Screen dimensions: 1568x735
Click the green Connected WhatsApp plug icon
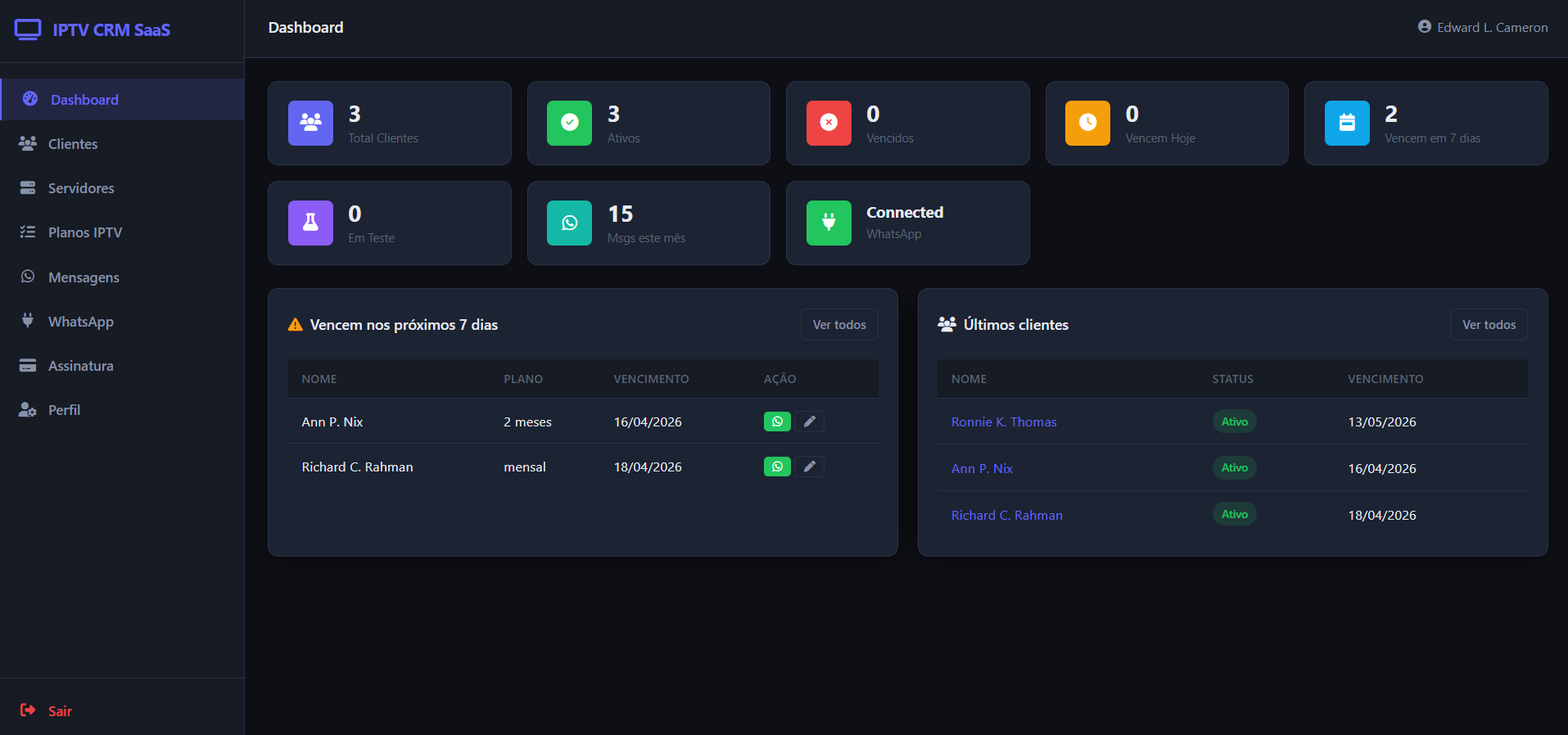point(829,223)
